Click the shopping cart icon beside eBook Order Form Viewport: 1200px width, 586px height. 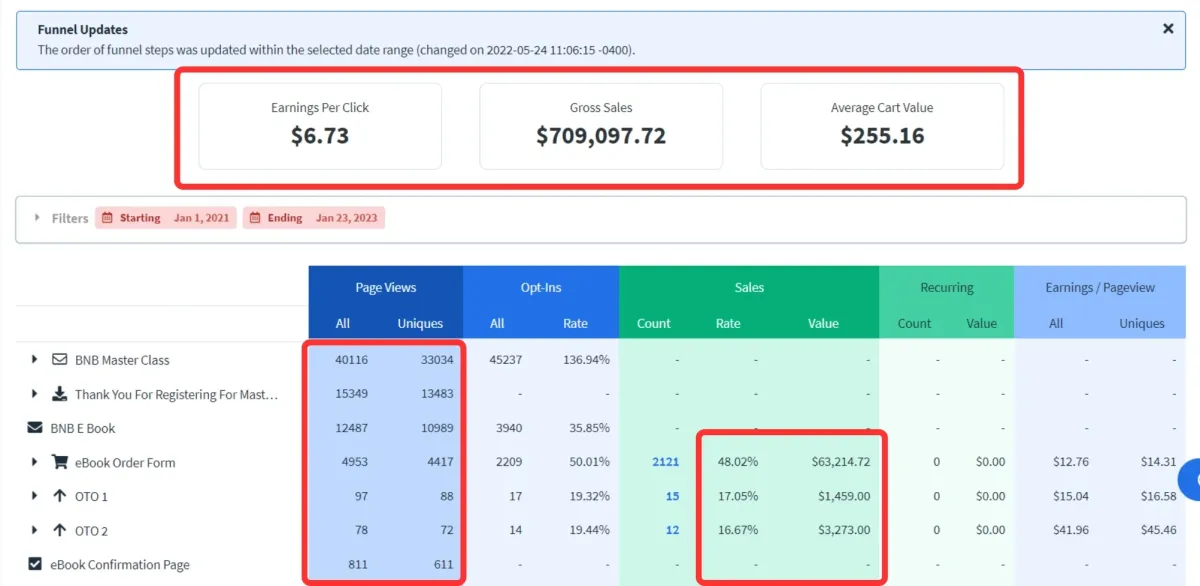(x=60, y=462)
